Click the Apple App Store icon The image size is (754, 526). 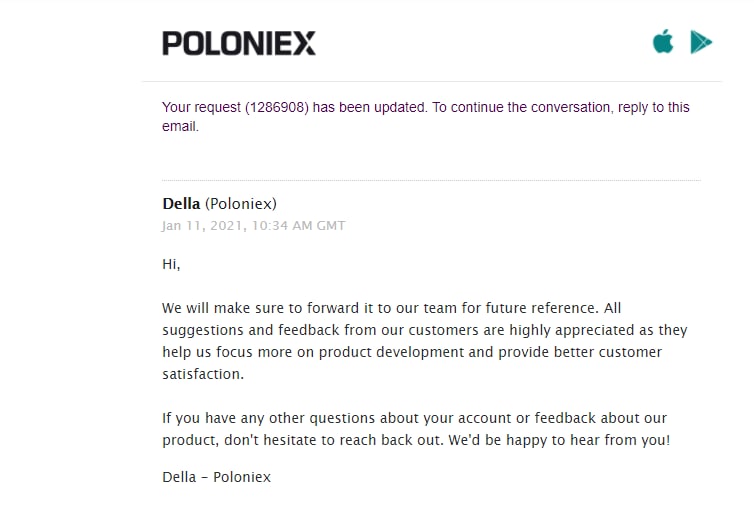tap(663, 41)
